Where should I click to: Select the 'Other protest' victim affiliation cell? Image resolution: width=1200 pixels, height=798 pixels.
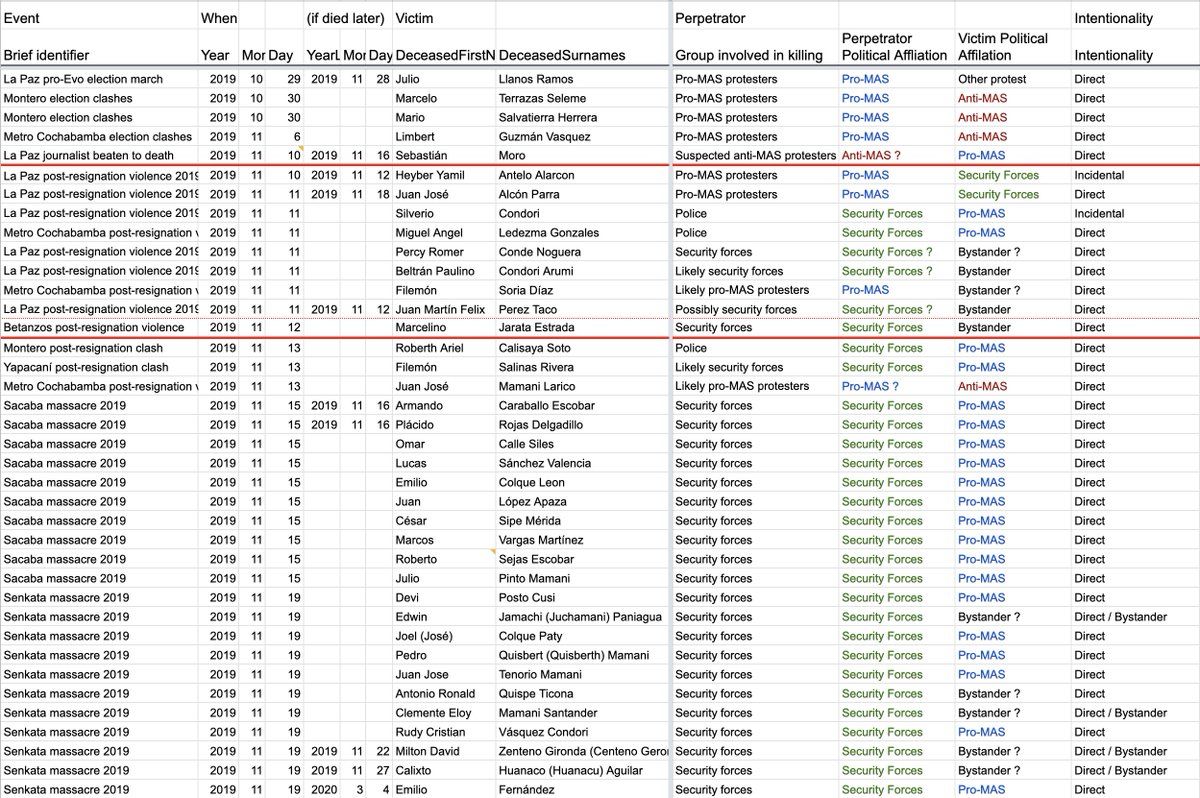(x=992, y=79)
